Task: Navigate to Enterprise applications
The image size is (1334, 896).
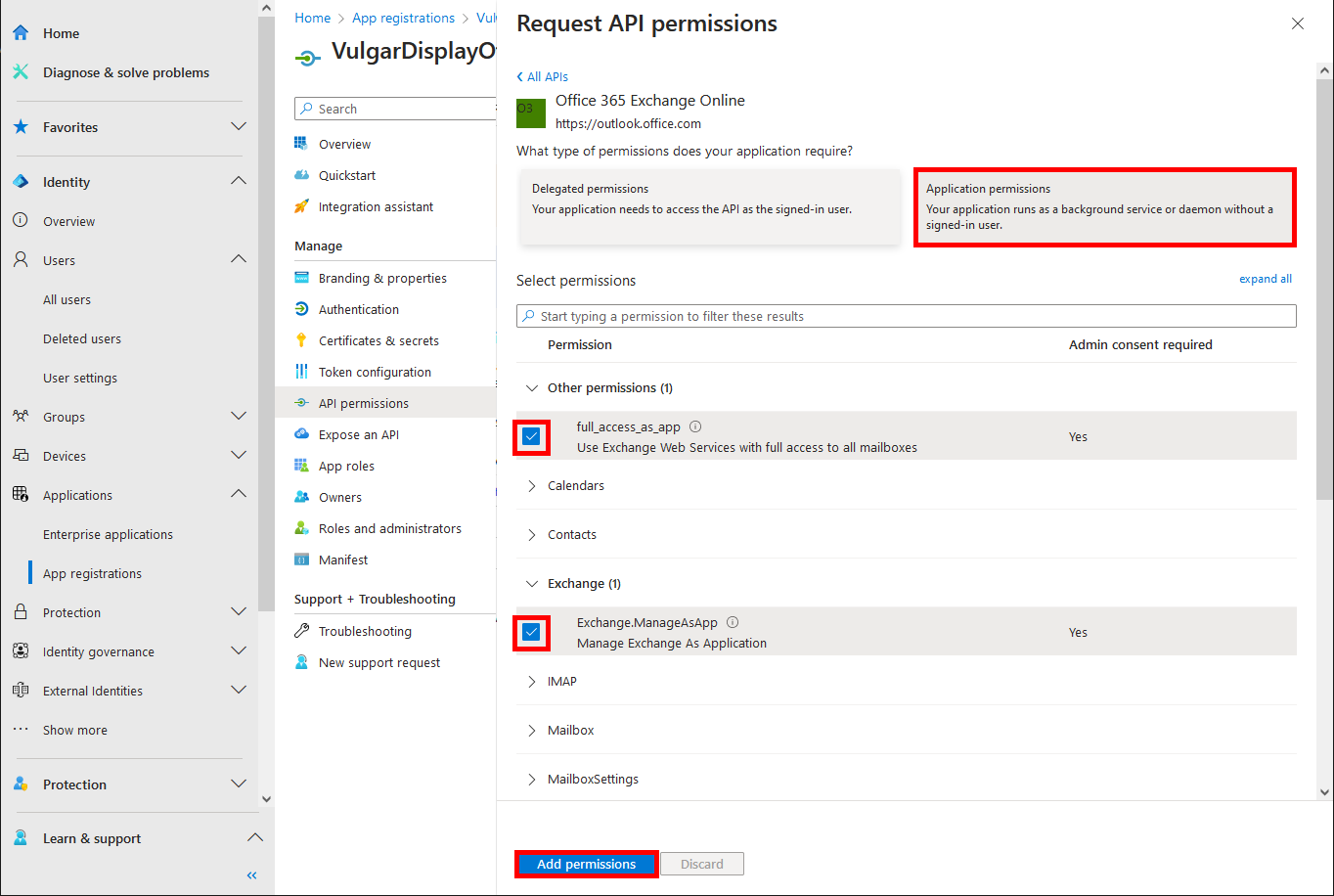Action: click(108, 534)
